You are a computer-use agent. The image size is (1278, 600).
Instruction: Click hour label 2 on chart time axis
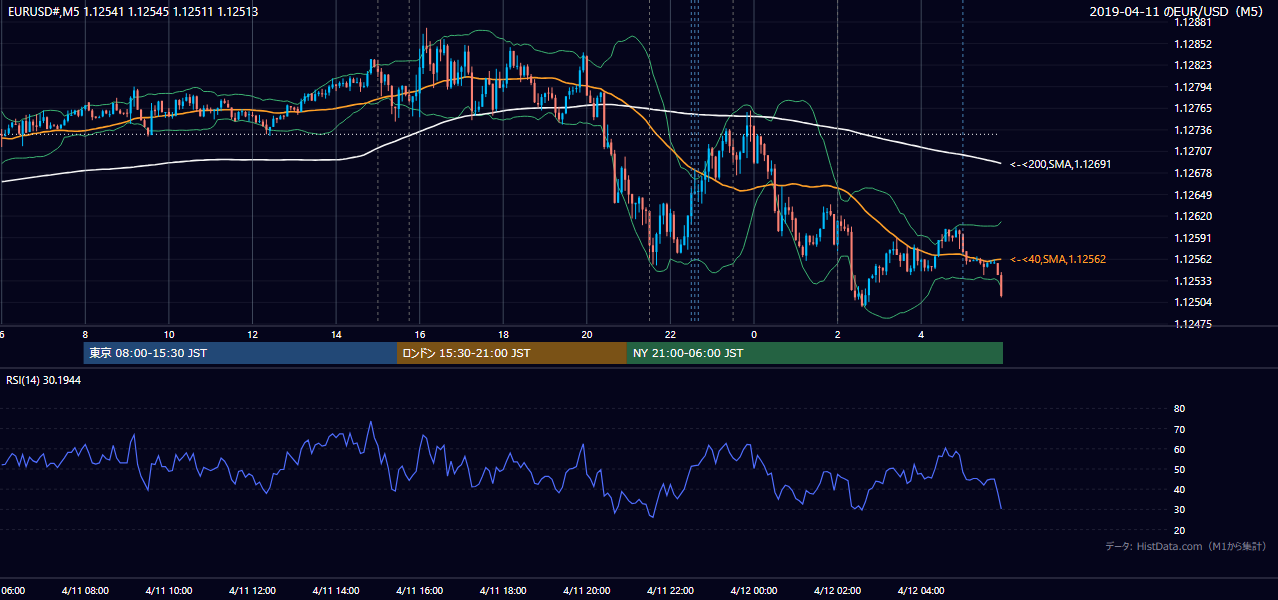pos(837,334)
